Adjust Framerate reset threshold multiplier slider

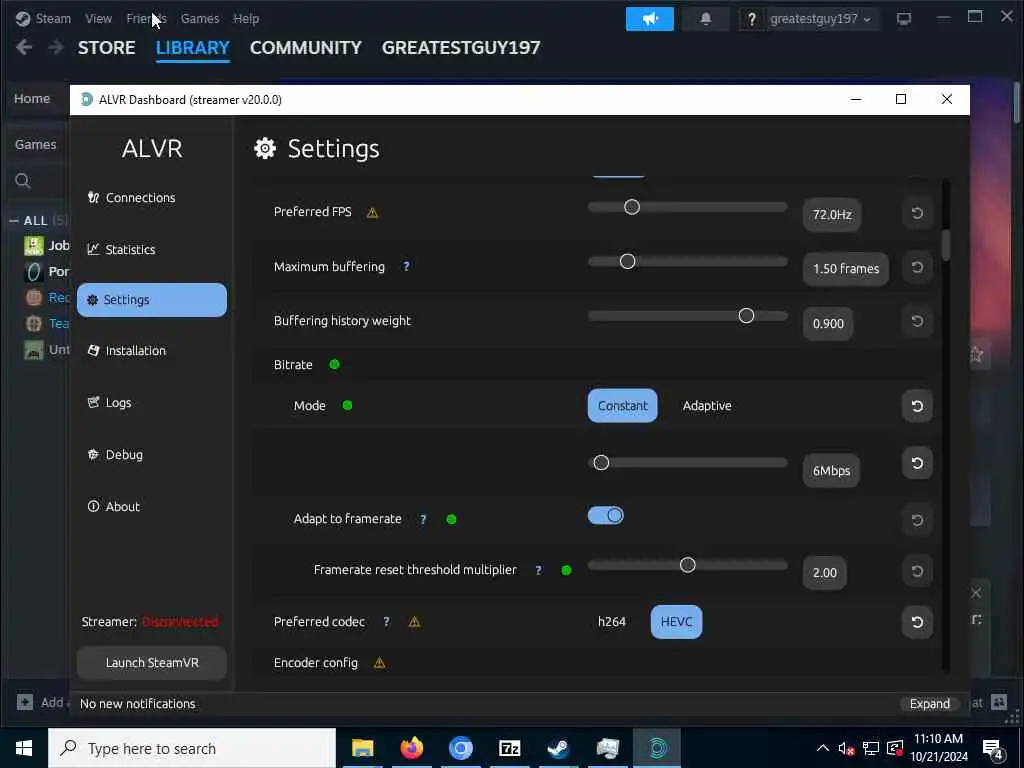(x=688, y=565)
